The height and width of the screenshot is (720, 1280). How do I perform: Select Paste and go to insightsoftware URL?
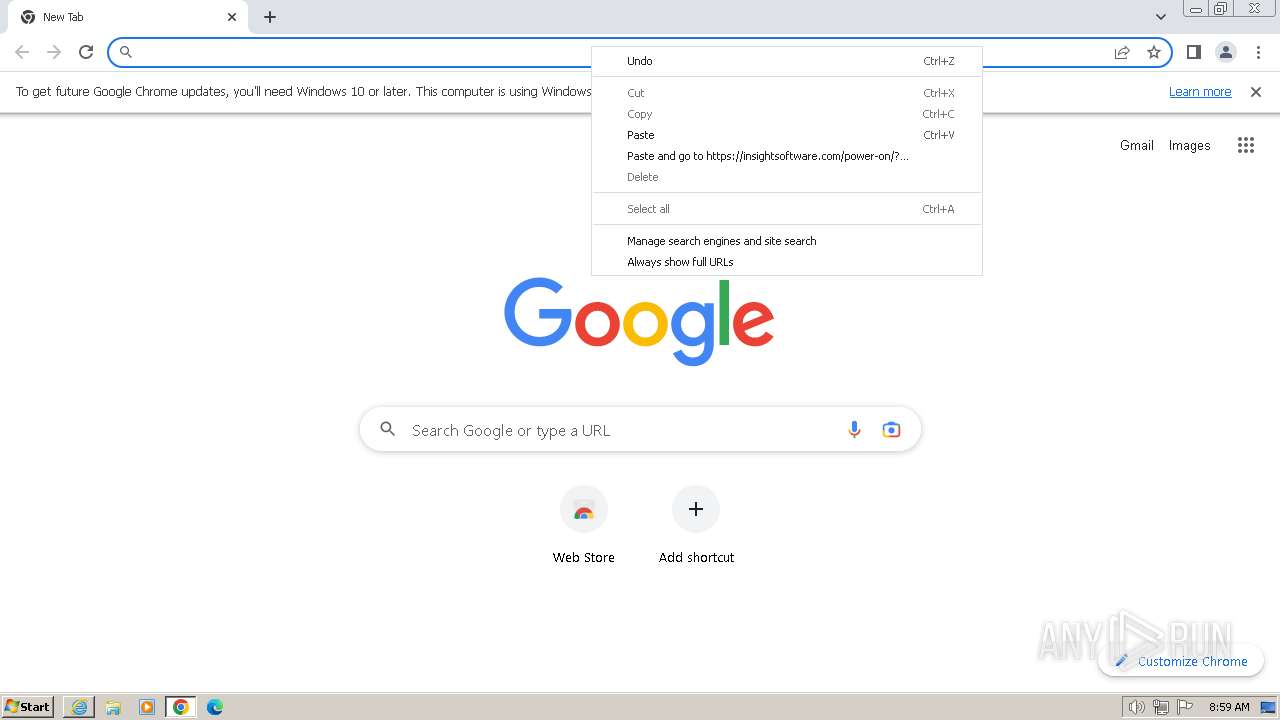click(x=787, y=156)
